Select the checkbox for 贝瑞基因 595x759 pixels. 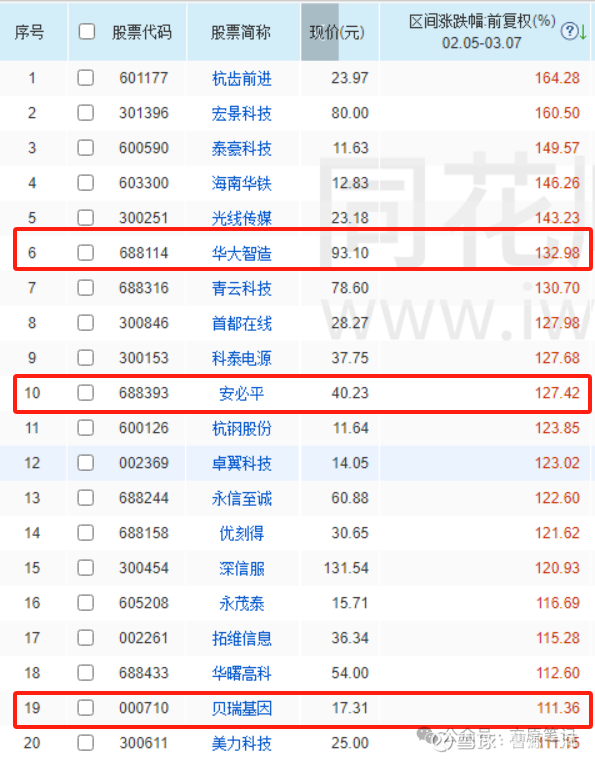click(x=86, y=708)
